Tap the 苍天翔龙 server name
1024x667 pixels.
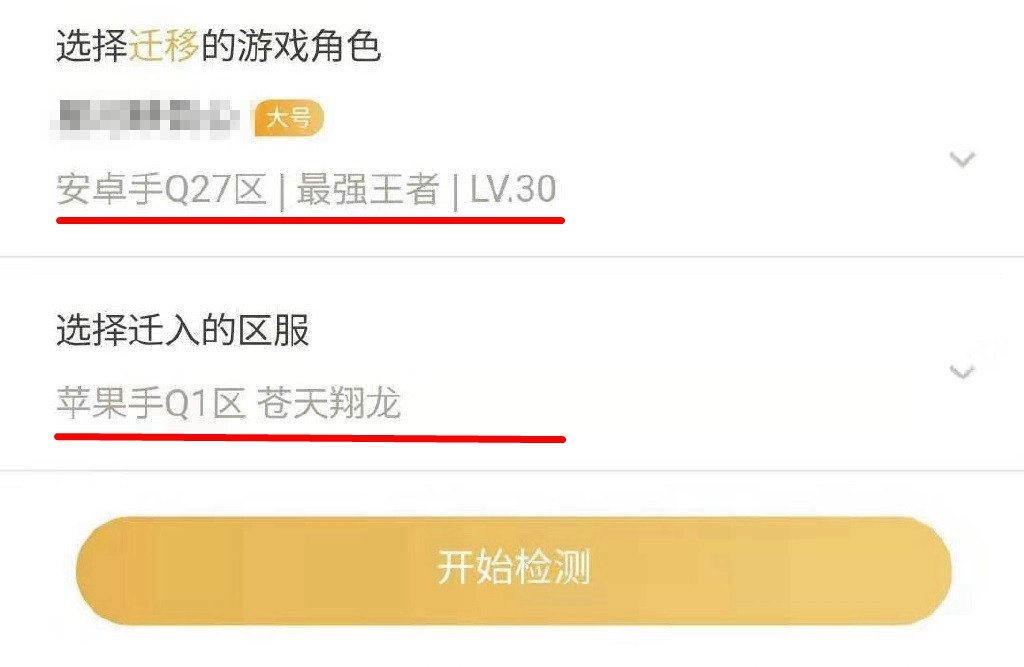[328, 402]
